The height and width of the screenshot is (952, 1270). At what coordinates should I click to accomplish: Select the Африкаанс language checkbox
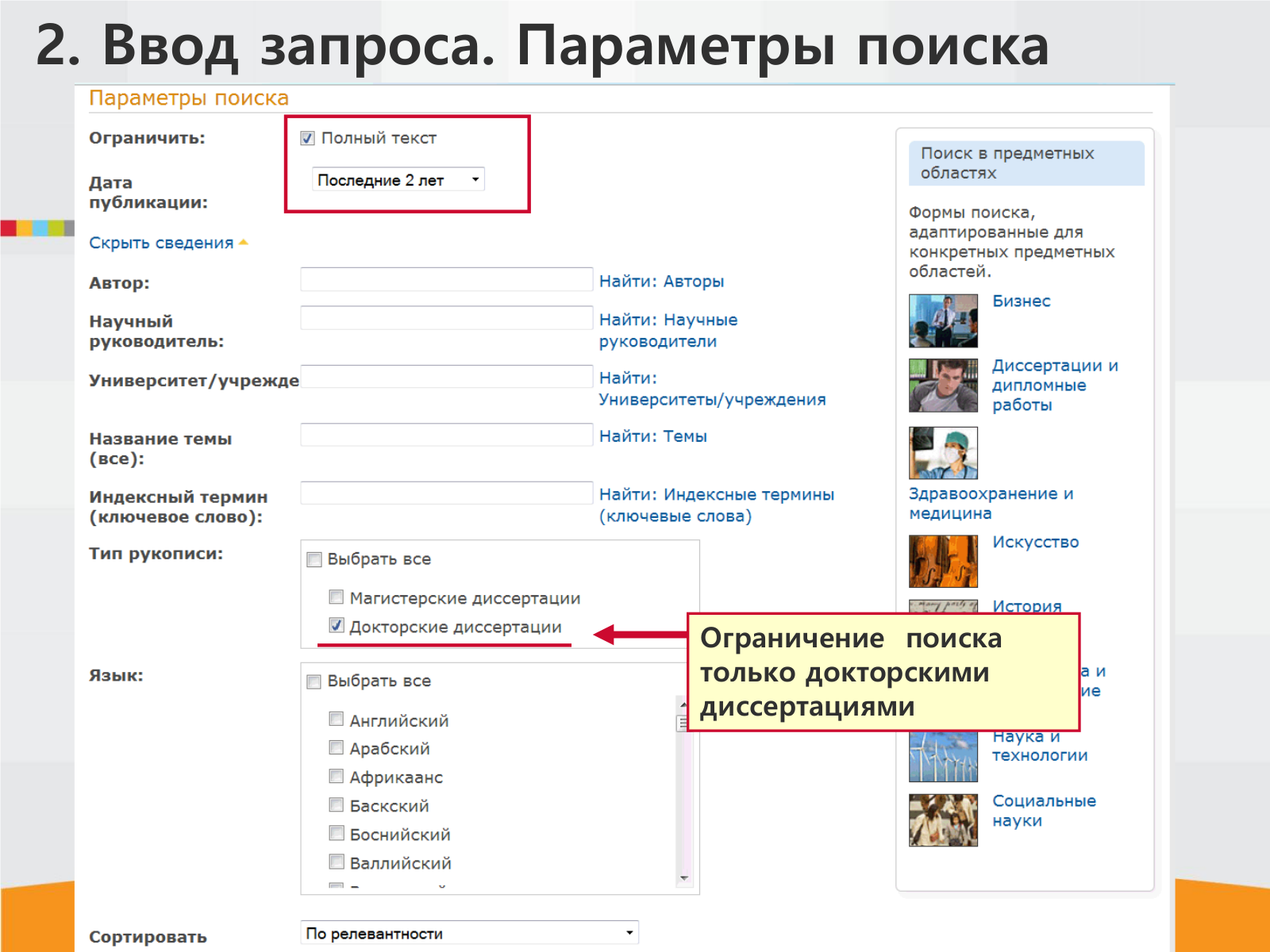click(337, 776)
